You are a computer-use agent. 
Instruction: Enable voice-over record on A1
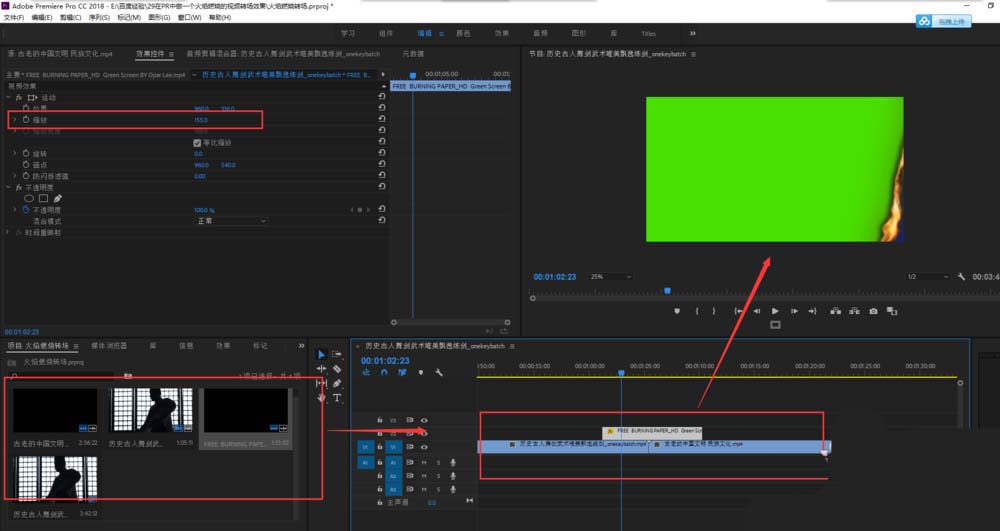click(453, 462)
